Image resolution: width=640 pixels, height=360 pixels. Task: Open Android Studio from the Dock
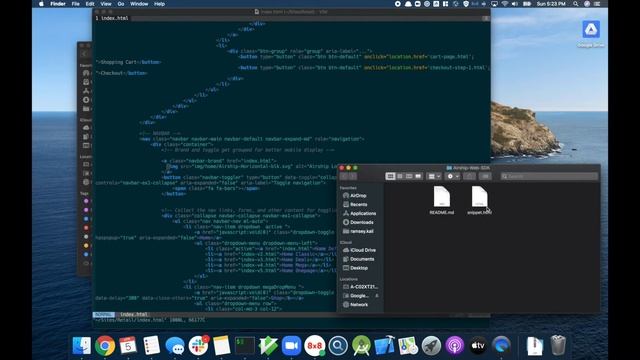coord(361,346)
